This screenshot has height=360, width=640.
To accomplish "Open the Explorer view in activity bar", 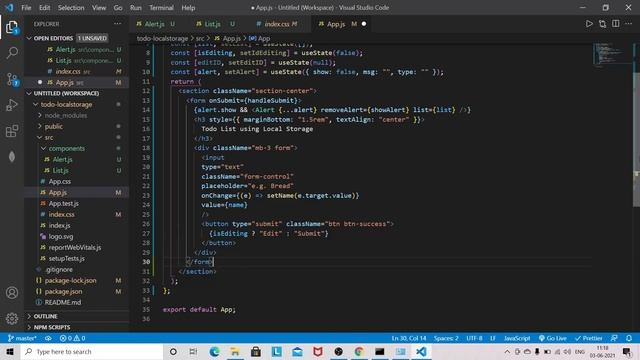I will pyautogui.click(x=12, y=27).
